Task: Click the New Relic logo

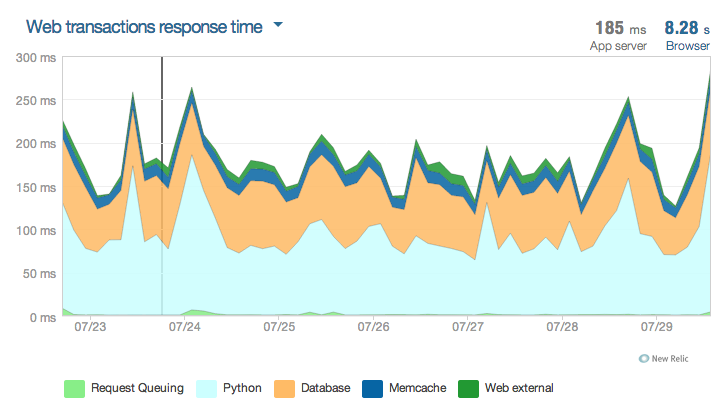Action: click(673, 357)
